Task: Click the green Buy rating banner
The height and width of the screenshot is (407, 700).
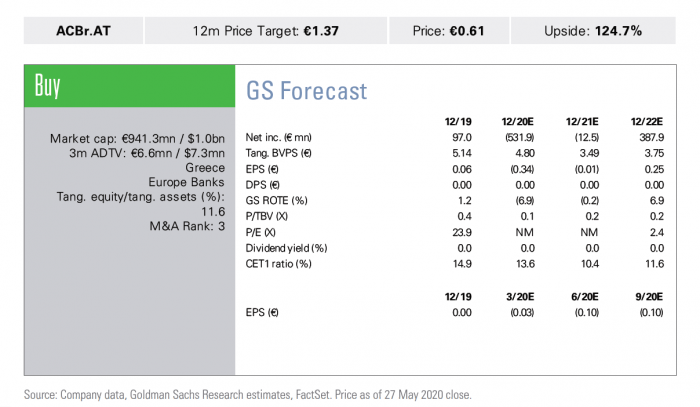Action: point(129,86)
